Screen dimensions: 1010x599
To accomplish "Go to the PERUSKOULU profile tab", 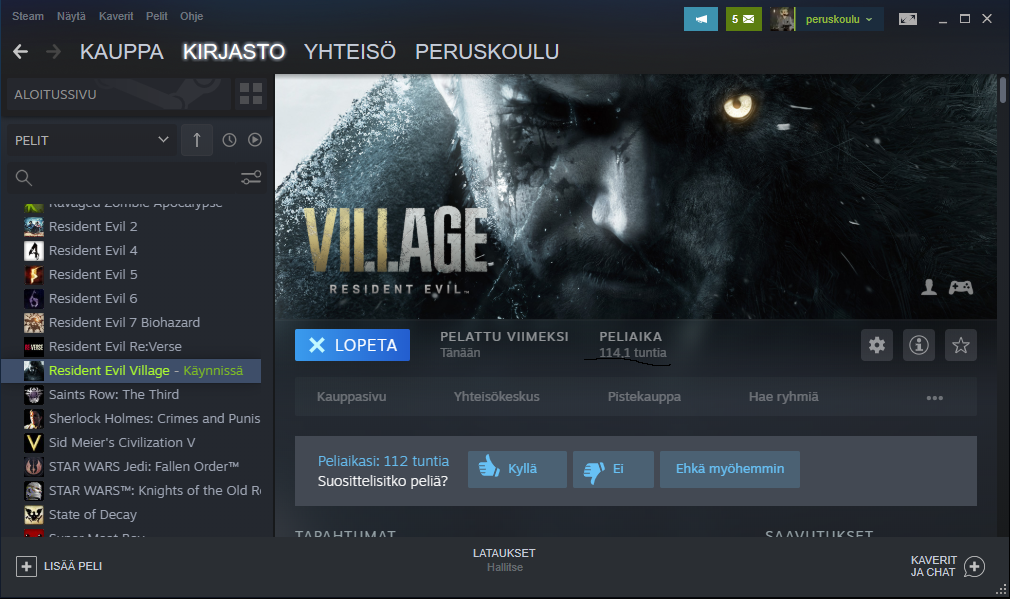I will [487, 52].
